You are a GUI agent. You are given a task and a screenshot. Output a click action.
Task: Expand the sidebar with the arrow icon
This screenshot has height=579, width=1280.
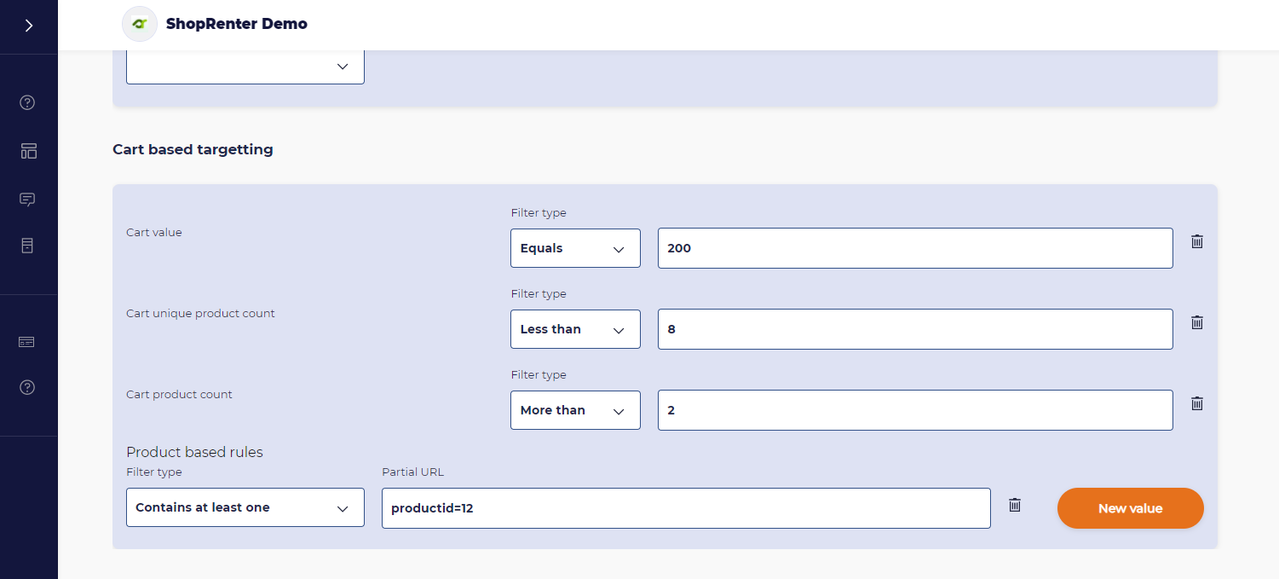28,25
